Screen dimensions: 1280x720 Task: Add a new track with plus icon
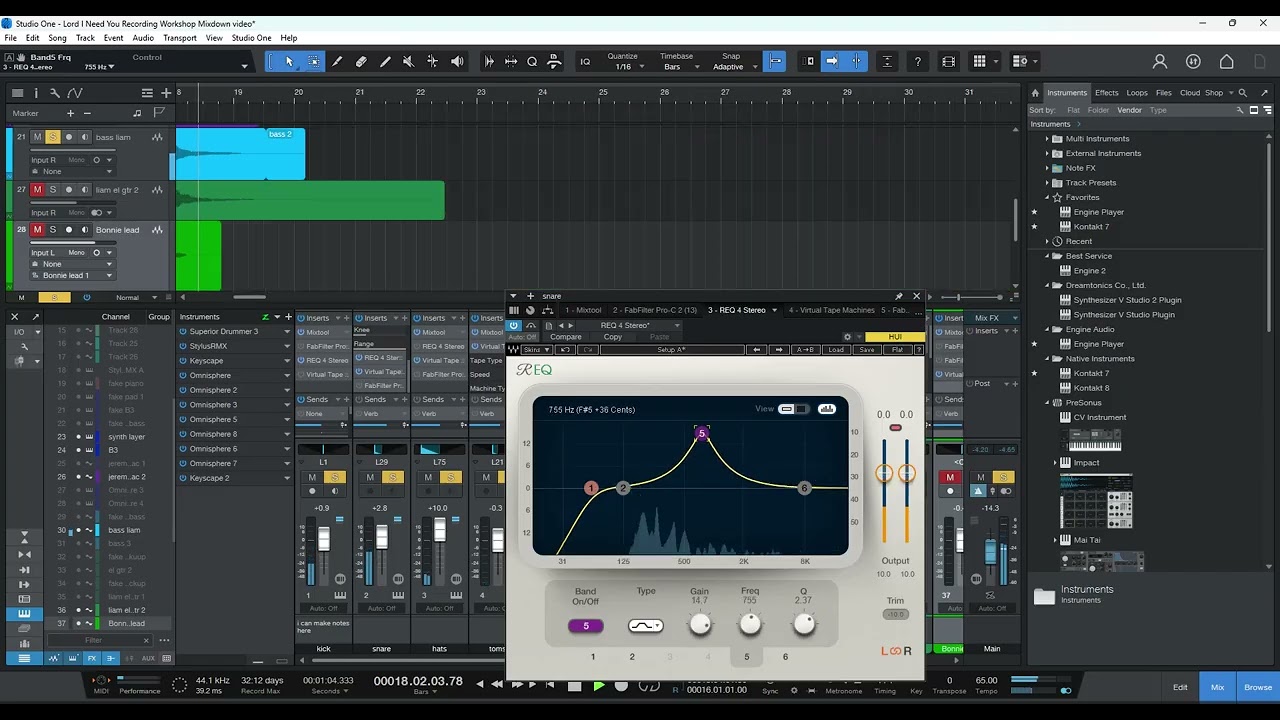(x=166, y=93)
